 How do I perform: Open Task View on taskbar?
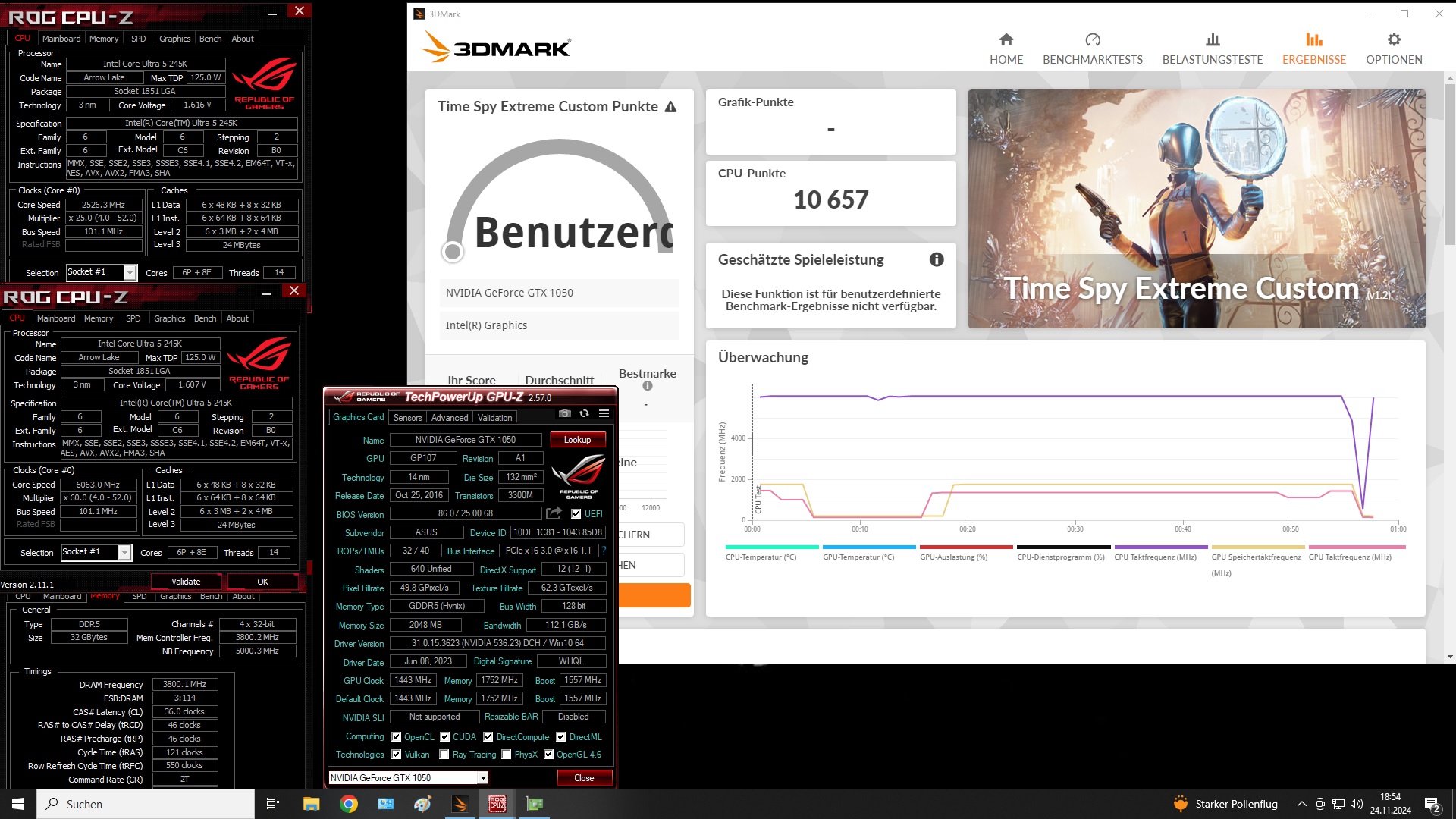pos(273,804)
